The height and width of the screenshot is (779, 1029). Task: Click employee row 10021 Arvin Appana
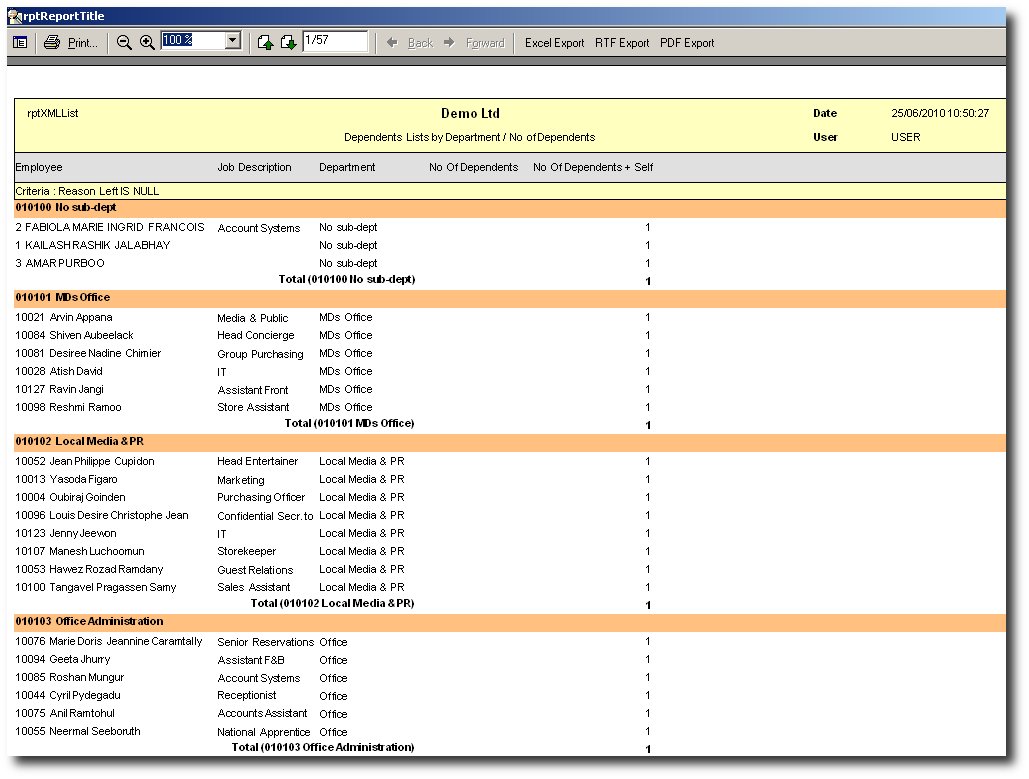[64, 318]
